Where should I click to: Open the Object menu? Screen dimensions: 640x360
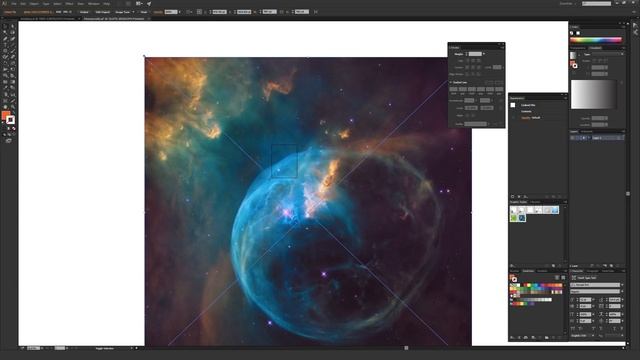pos(34,4)
